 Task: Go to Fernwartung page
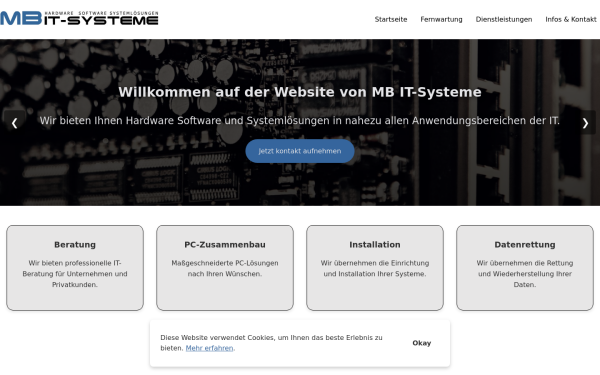click(441, 19)
